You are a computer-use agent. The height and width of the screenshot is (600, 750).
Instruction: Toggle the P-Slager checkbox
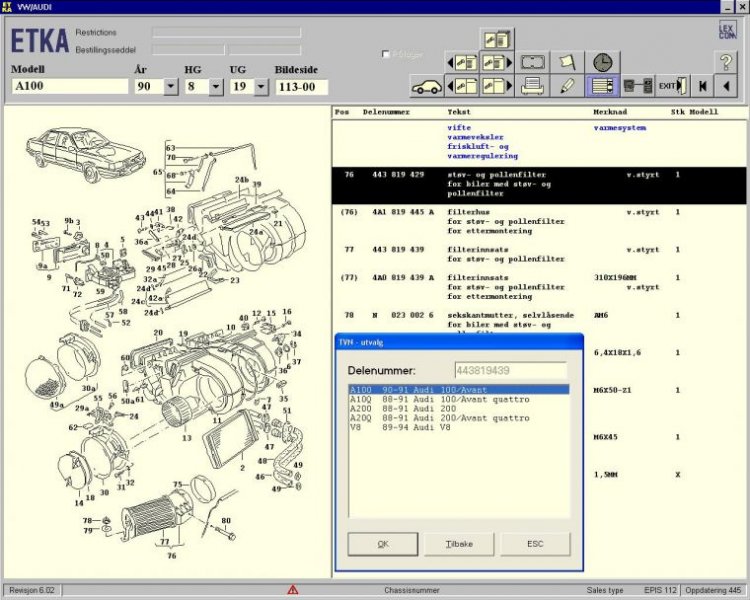coord(387,54)
